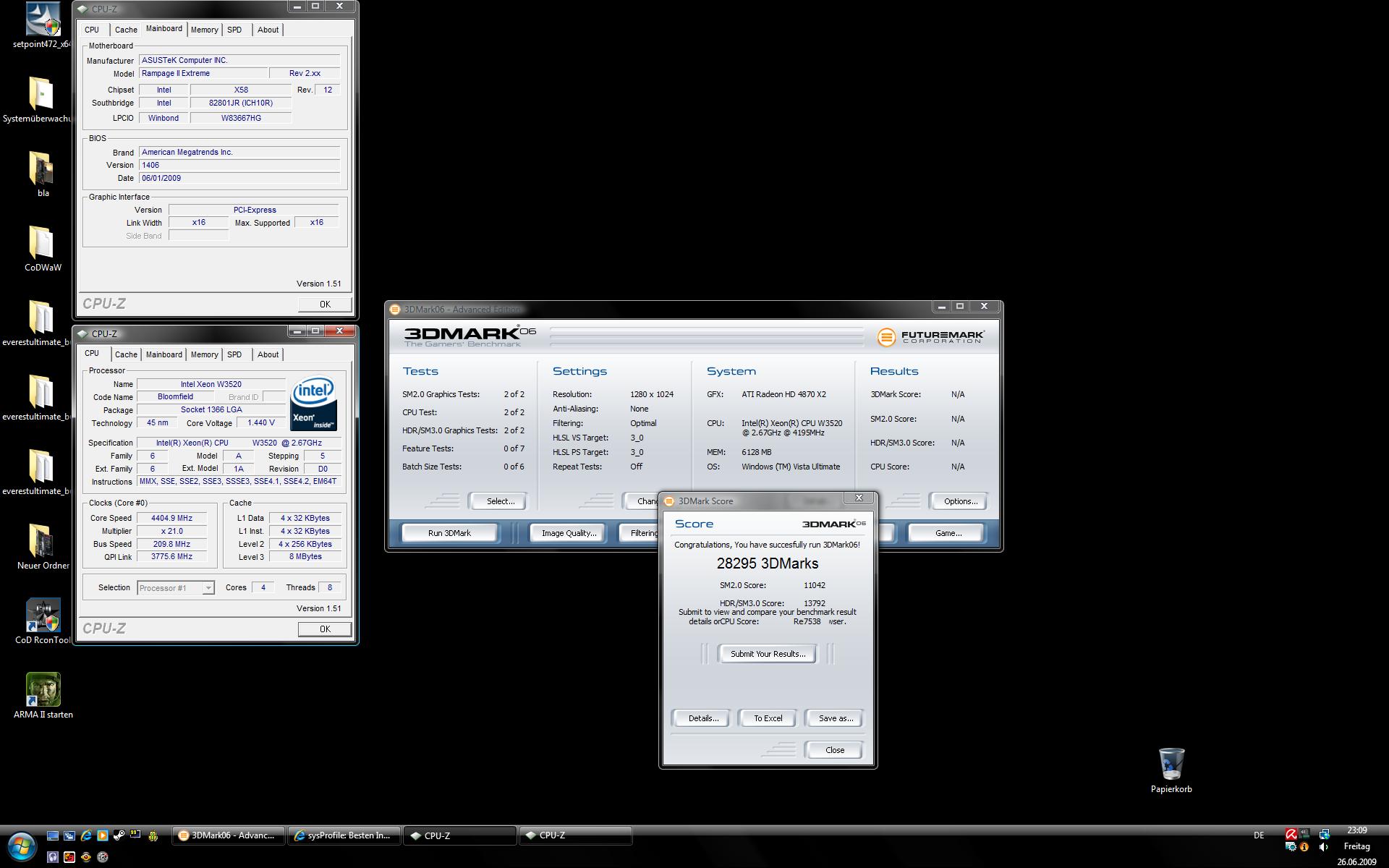Open the Processor #1 selection dropdown in CPU-Z
1389x868 pixels.
(x=176, y=588)
